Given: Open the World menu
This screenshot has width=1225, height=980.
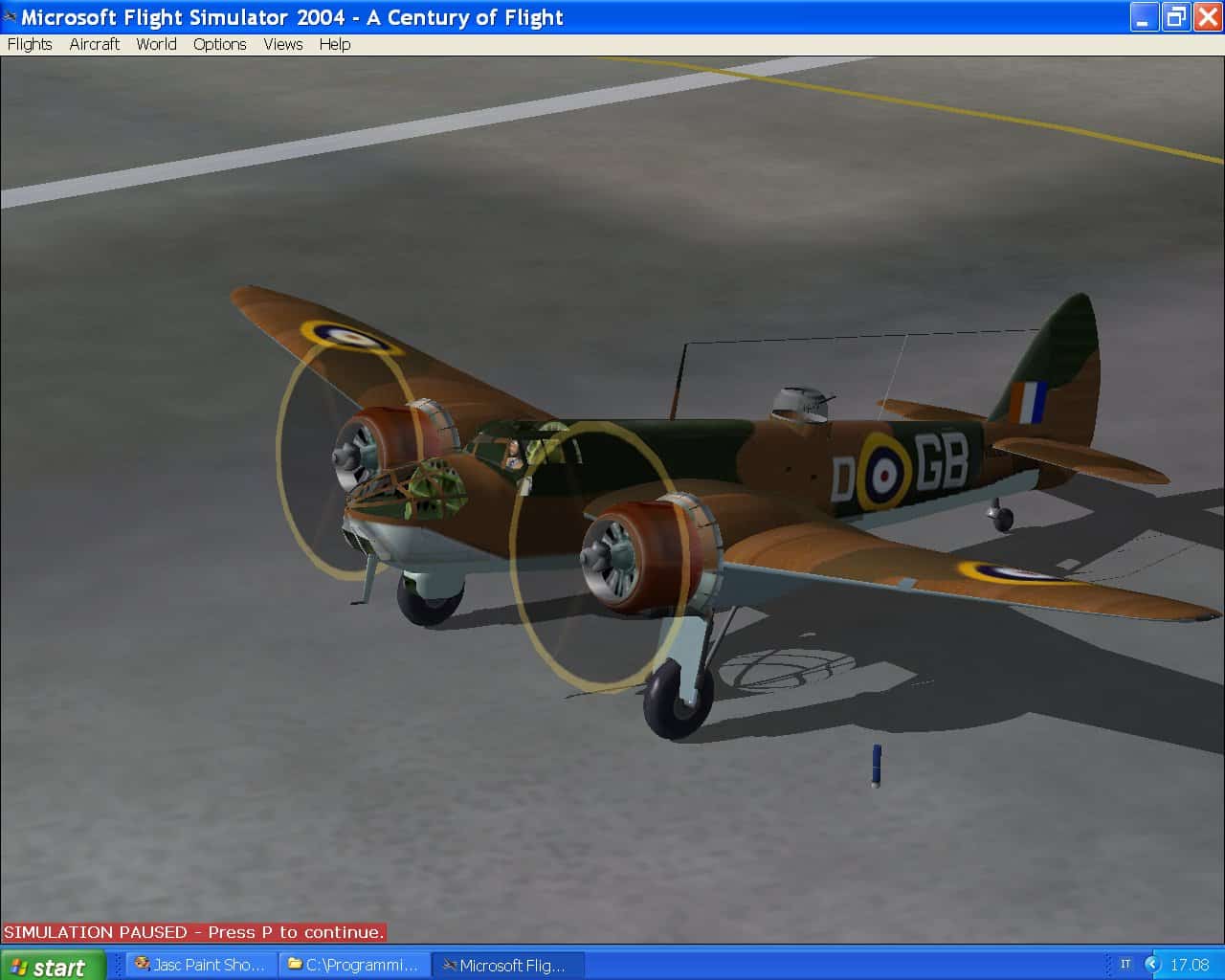Looking at the screenshot, I should (156, 44).
